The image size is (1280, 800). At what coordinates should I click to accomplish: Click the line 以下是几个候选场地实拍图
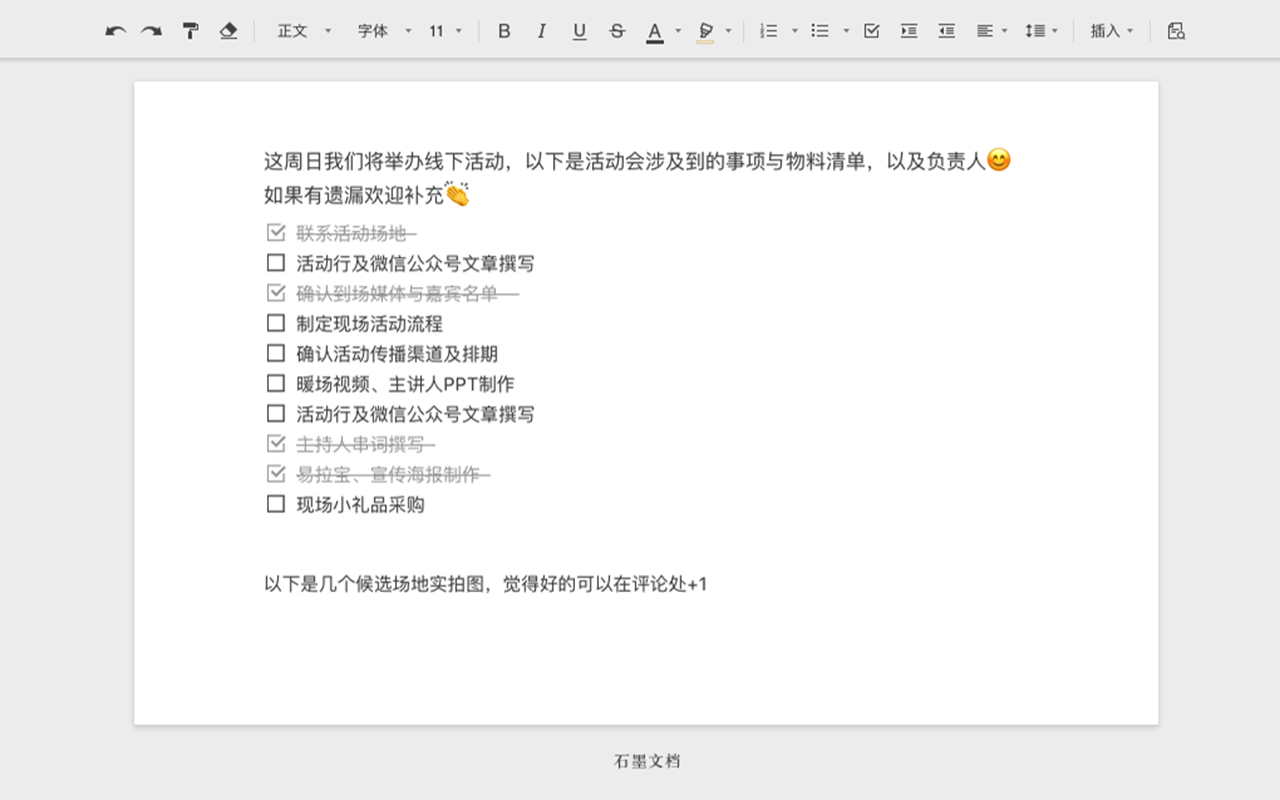coord(486,584)
